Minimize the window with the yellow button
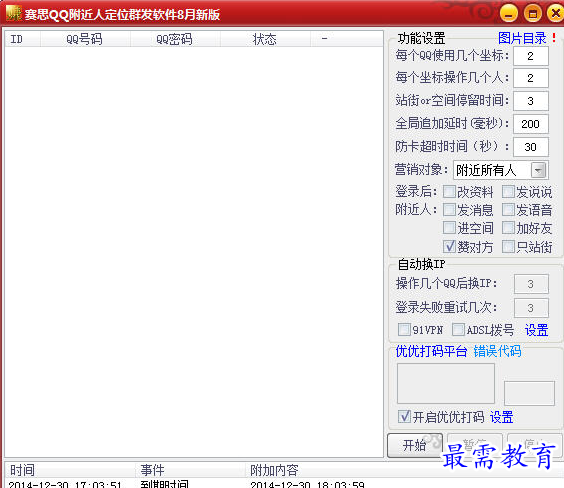This screenshot has width=564, height=488. click(509, 14)
